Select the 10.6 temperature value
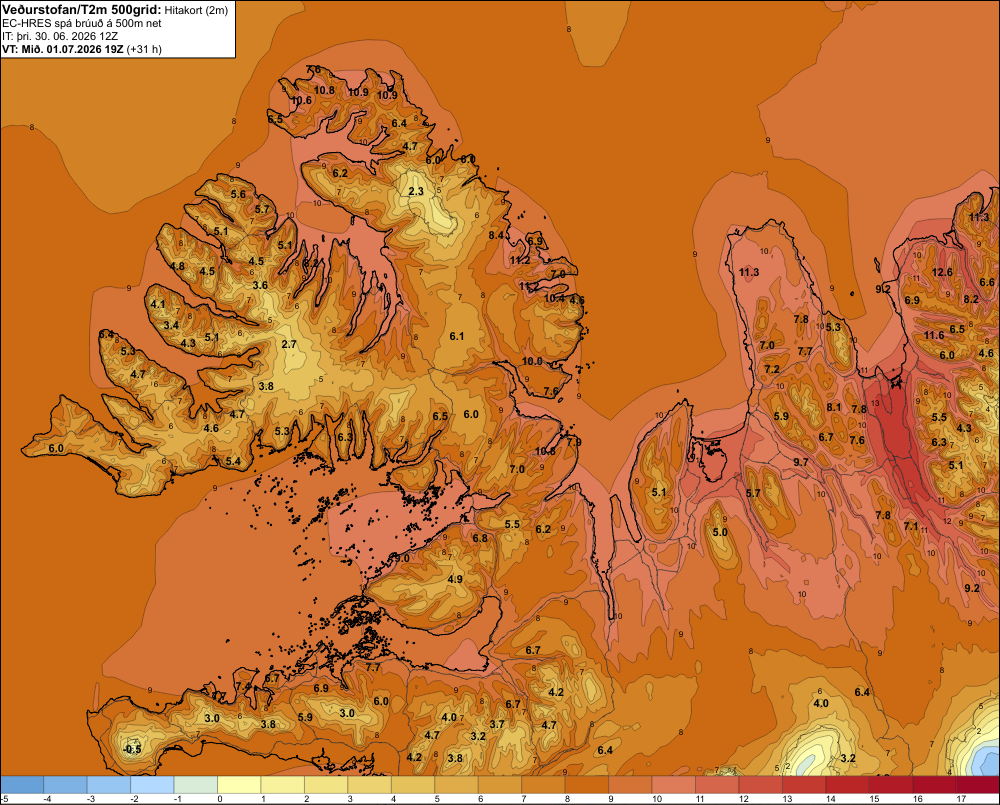1000x805 pixels. pyautogui.click(x=302, y=100)
